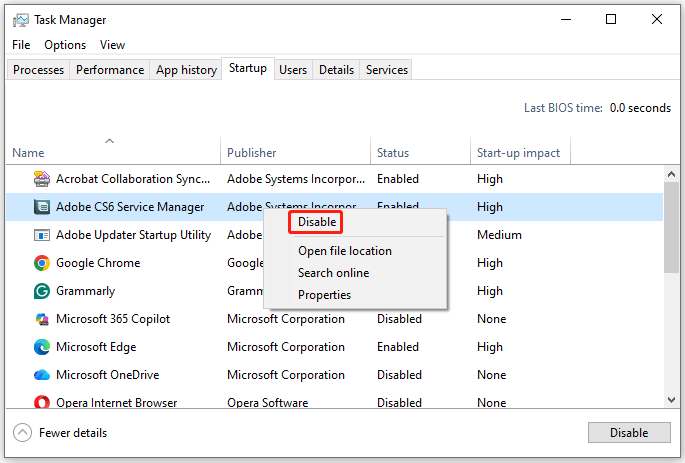Click the vertical scrollbar thumb
This screenshot has height=463, width=685.
point(671,228)
